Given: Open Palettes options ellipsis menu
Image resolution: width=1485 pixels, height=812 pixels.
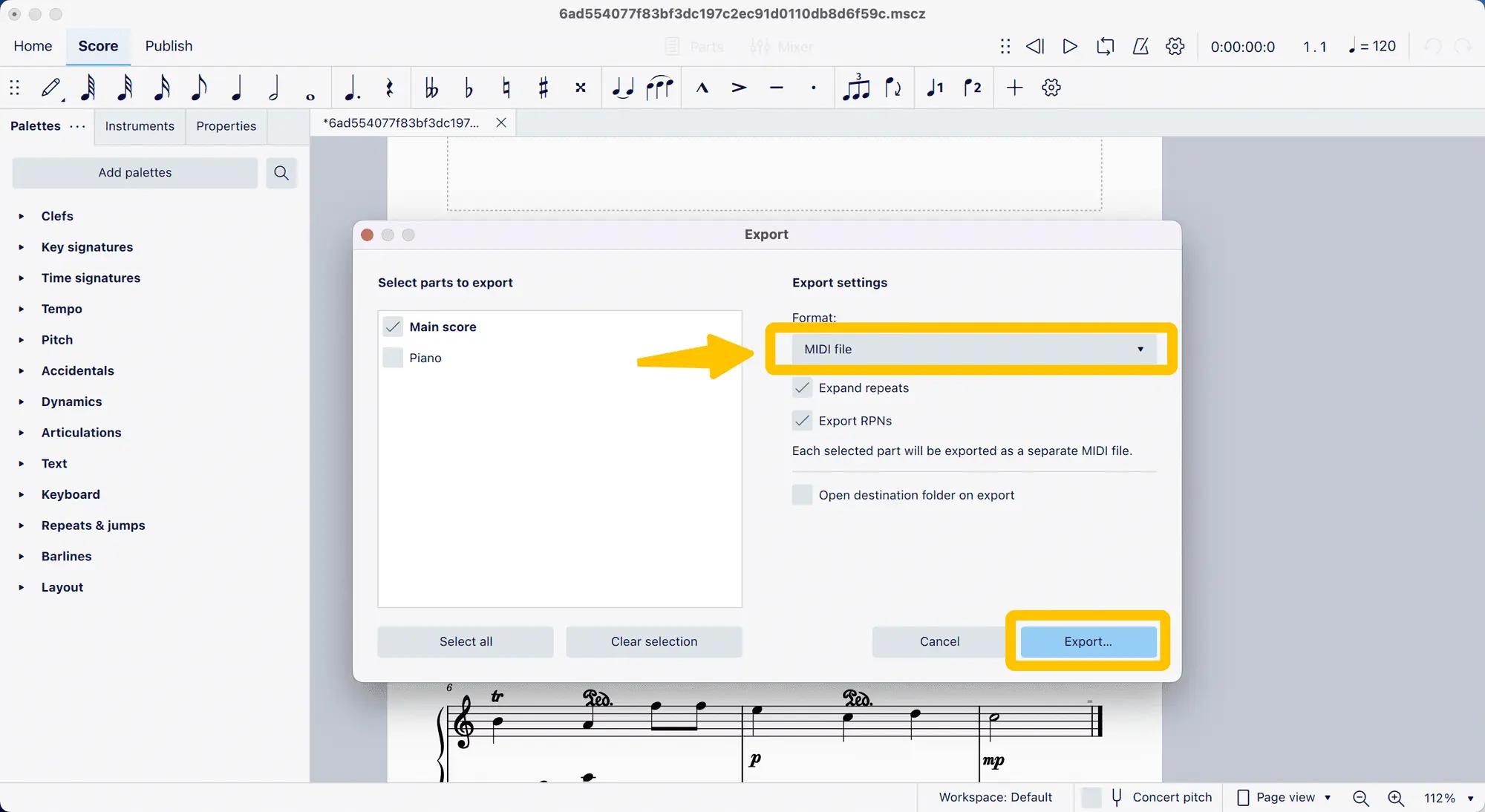Looking at the screenshot, I should [x=77, y=126].
